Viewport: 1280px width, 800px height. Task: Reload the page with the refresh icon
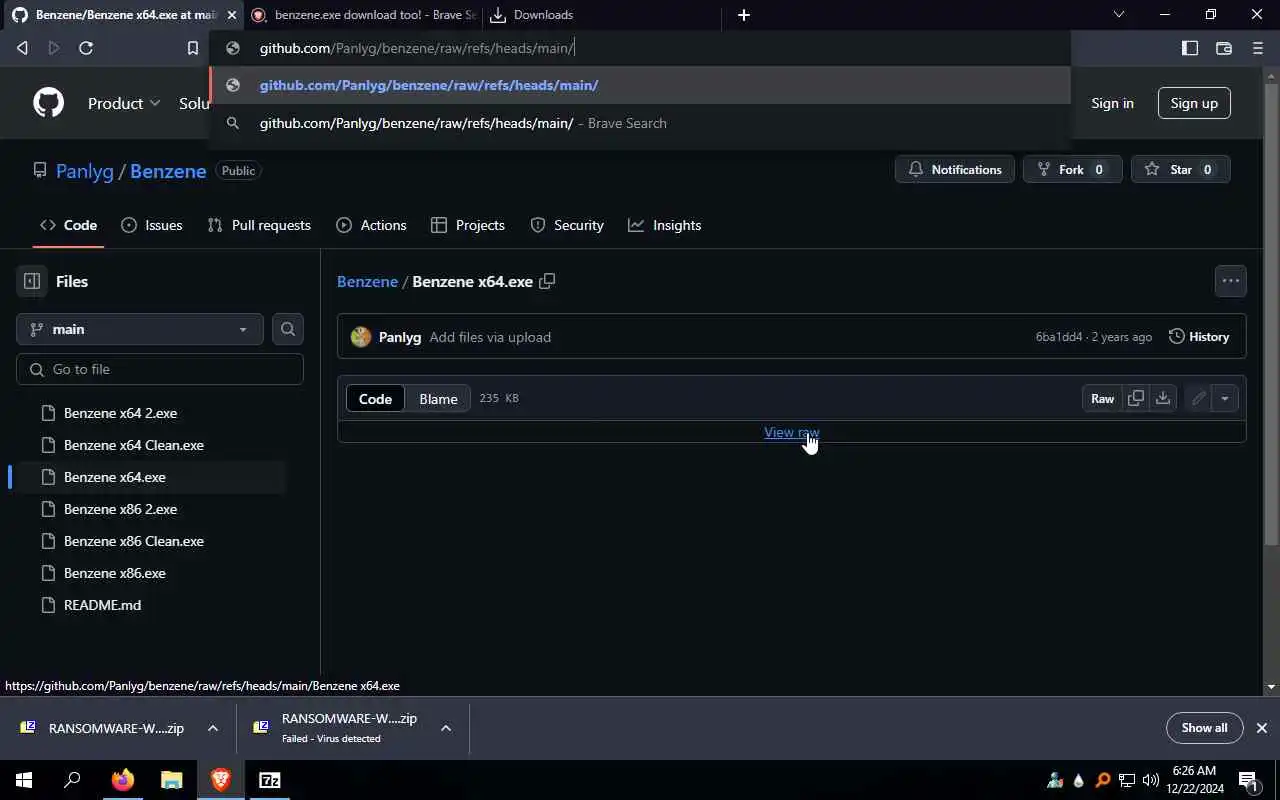click(x=86, y=48)
